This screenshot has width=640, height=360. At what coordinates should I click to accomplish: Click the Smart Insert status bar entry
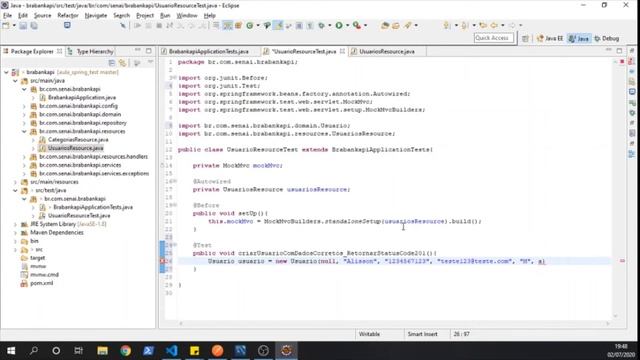pos(422,334)
